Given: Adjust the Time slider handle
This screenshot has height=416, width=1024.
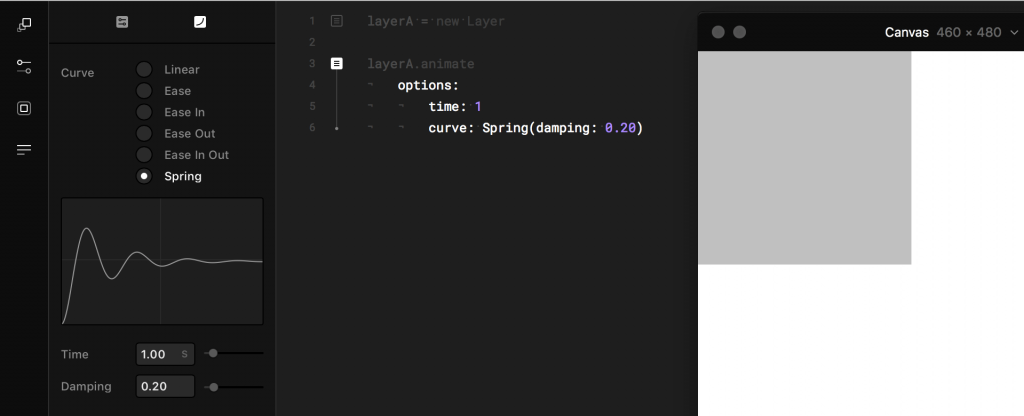Looking at the screenshot, I should (213, 353).
